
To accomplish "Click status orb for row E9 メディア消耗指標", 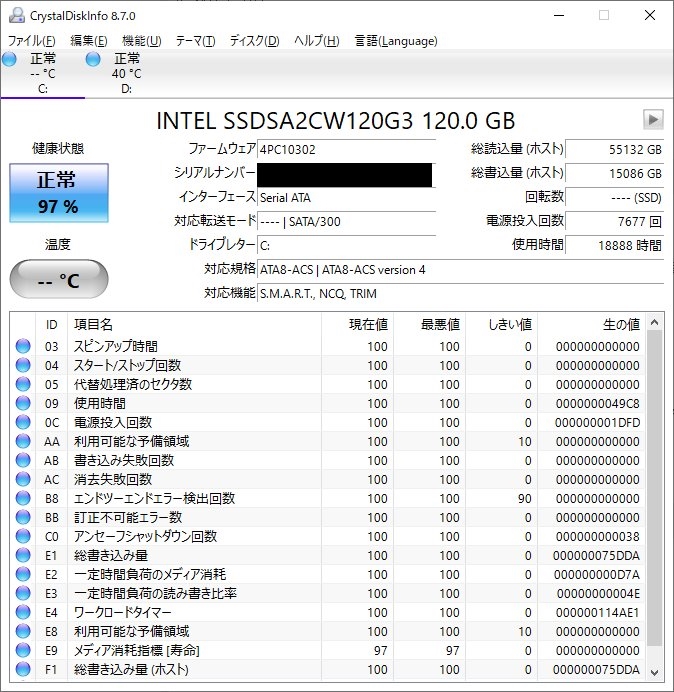I will click(23, 650).
